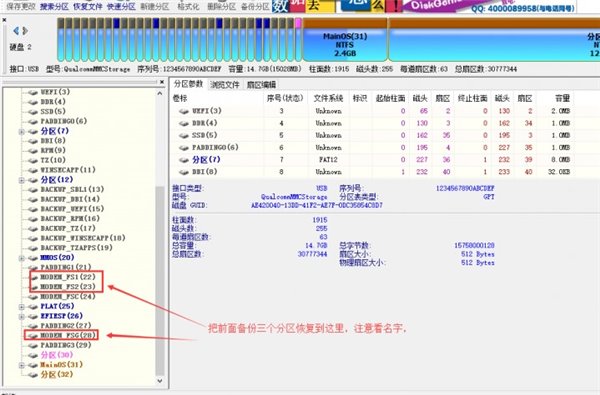Sort by the 文件系统 column header
The height and width of the screenshot is (395, 600).
328,98
